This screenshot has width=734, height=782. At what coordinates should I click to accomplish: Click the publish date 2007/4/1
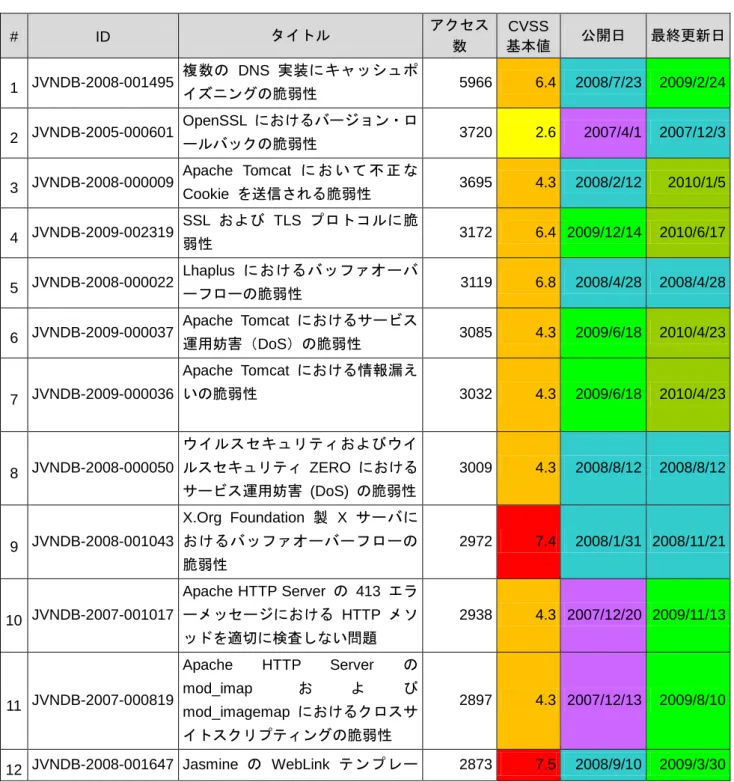[603, 132]
